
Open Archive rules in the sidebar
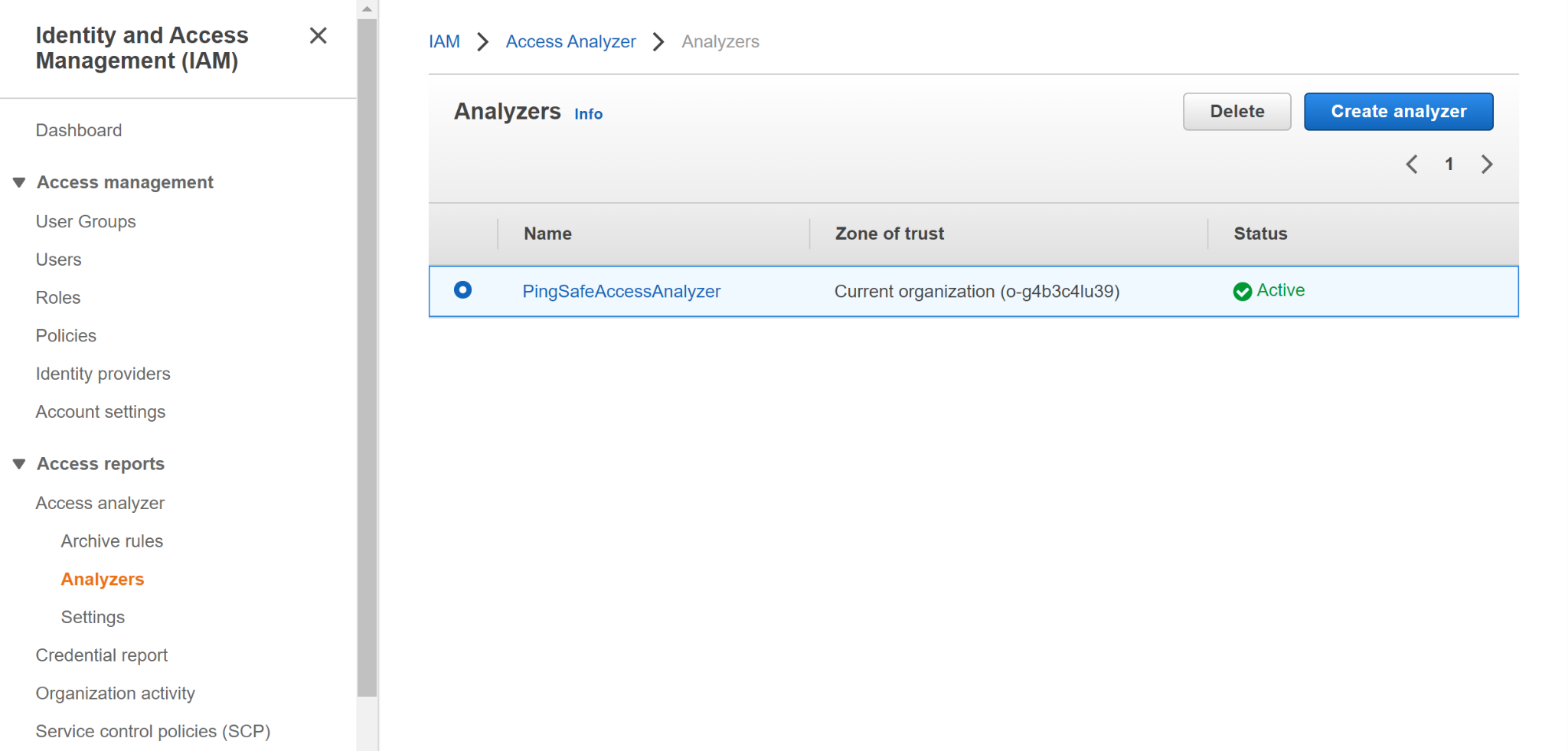point(112,541)
